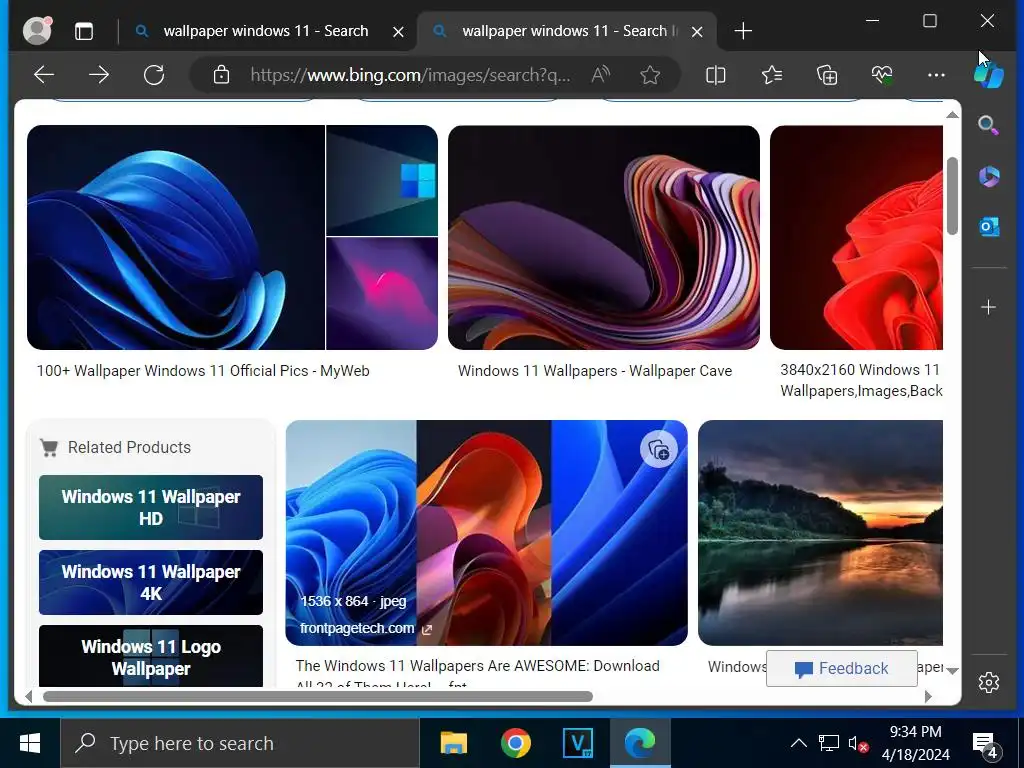Open split screen view
The height and width of the screenshot is (768, 1024).
tap(716, 75)
